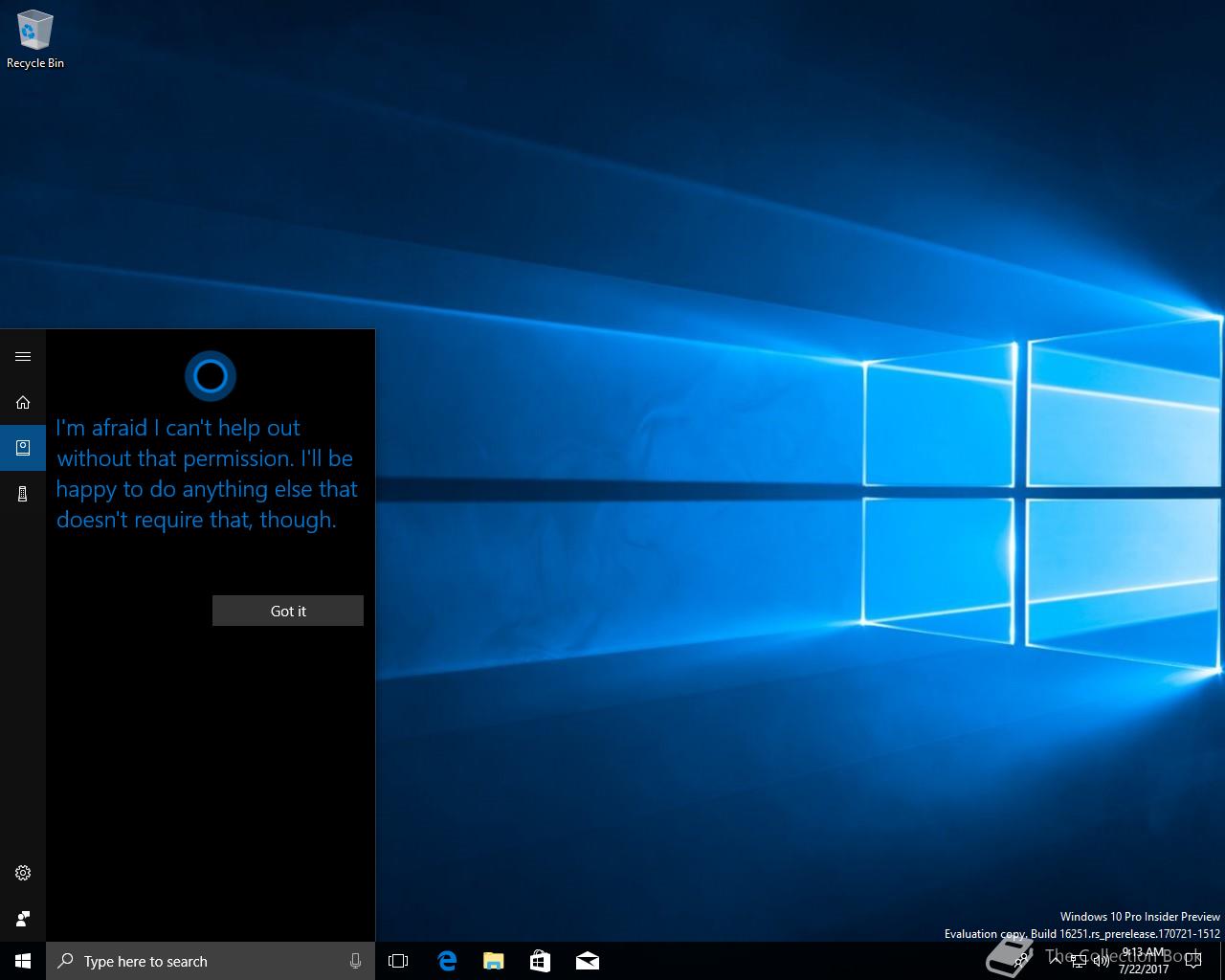Click the Type here to search box
This screenshot has width=1225, height=980.
click(x=211, y=961)
